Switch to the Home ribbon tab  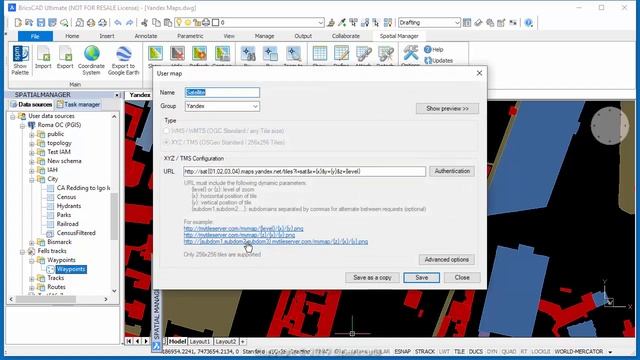click(x=72, y=36)
